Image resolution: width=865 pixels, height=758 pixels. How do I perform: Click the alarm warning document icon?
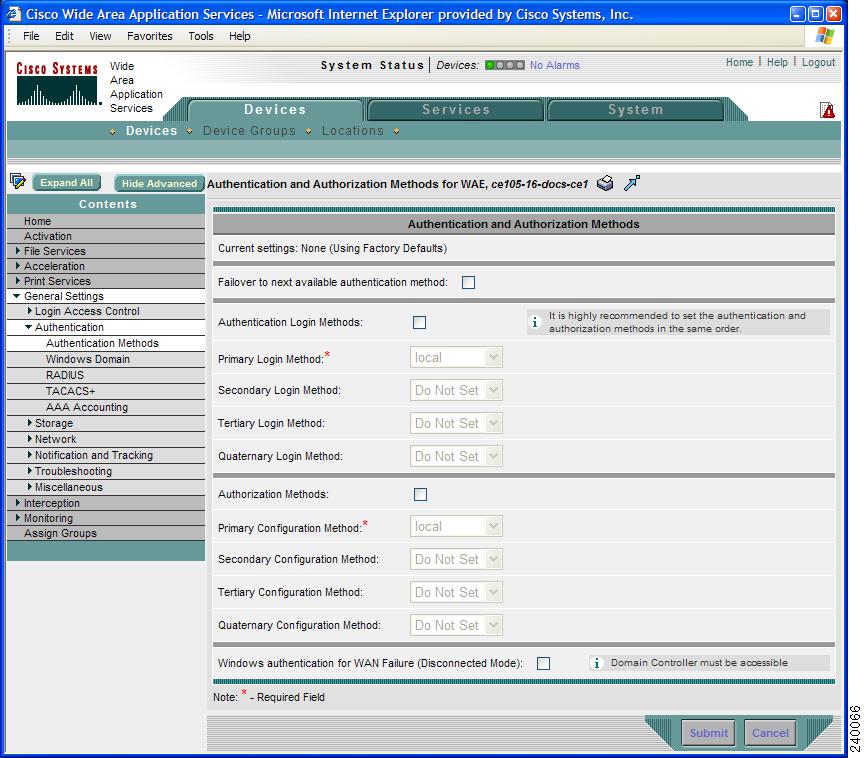coord(827,110)
